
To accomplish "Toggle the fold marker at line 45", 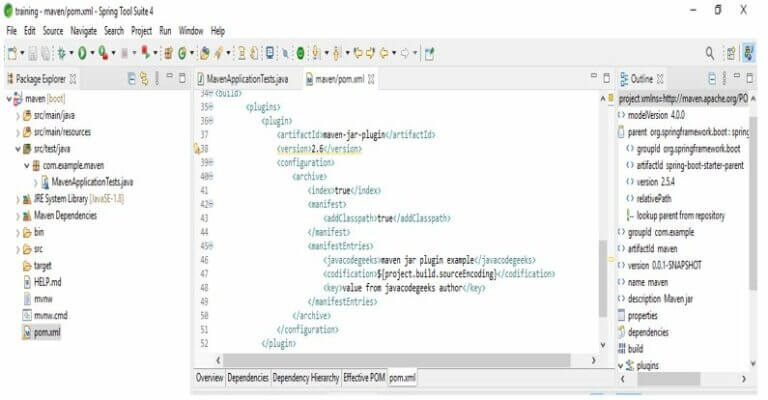I will pos(211,246).
